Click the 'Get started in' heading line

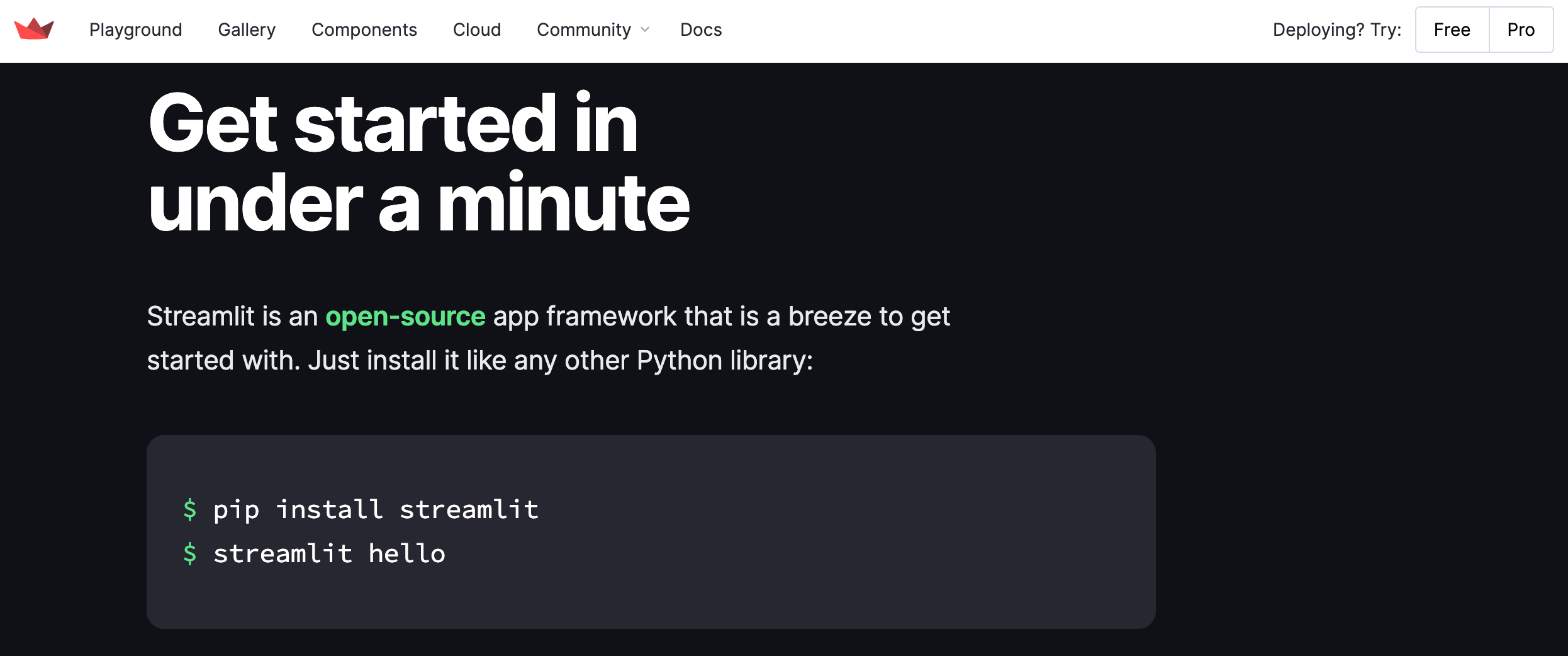point(393,123)
